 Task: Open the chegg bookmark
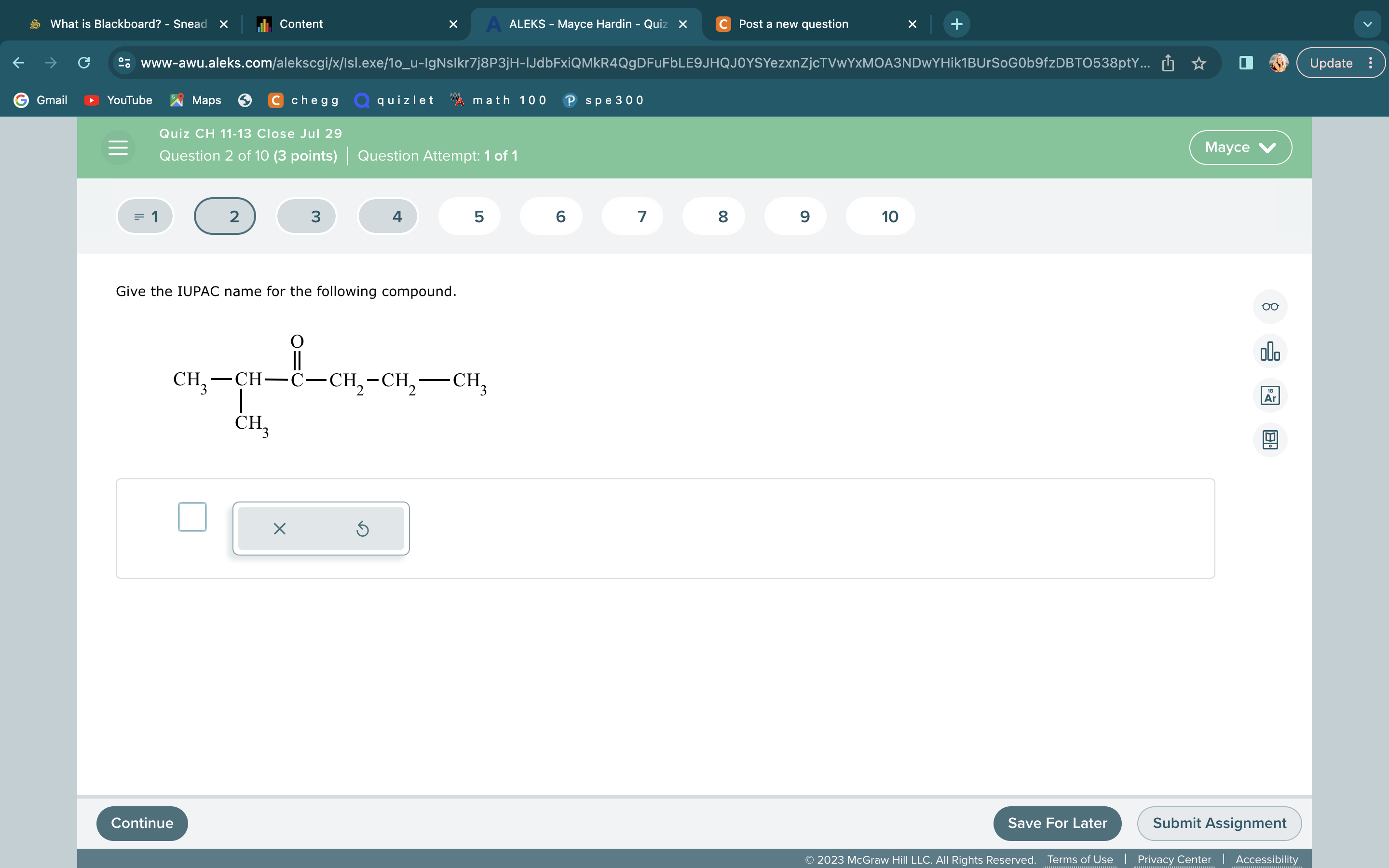coord(304,100)
